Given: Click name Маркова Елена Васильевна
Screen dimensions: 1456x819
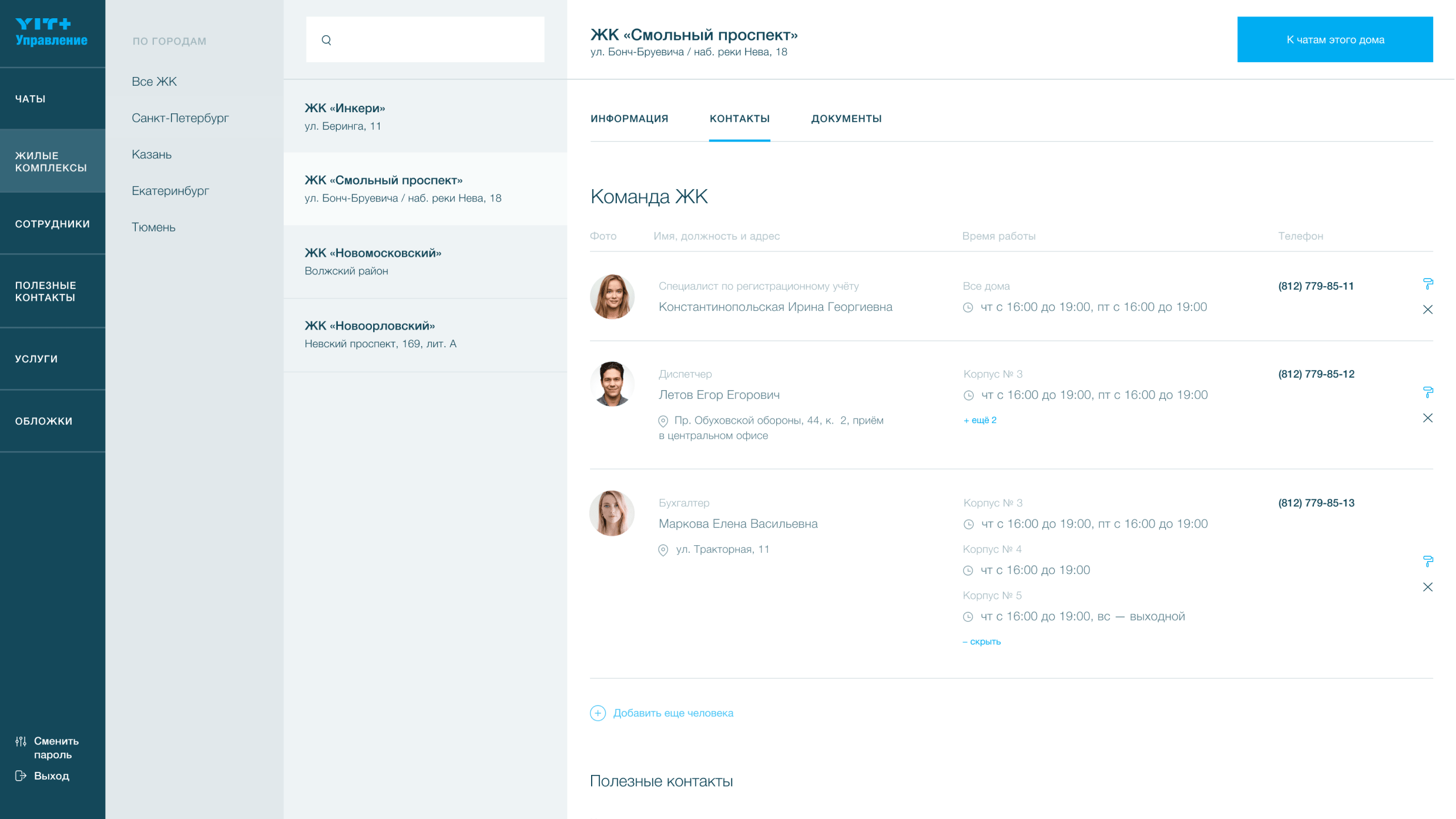Looking at the screenshot, I should (x=738, y=524).
